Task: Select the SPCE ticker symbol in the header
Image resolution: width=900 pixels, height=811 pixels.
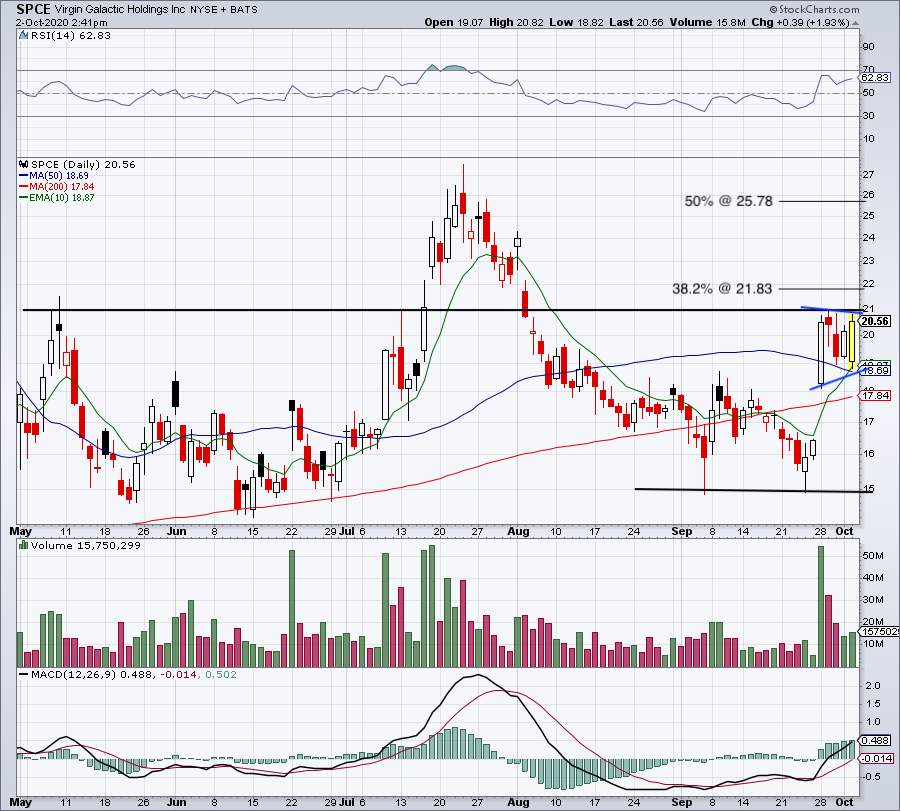Action: [33, 9]
